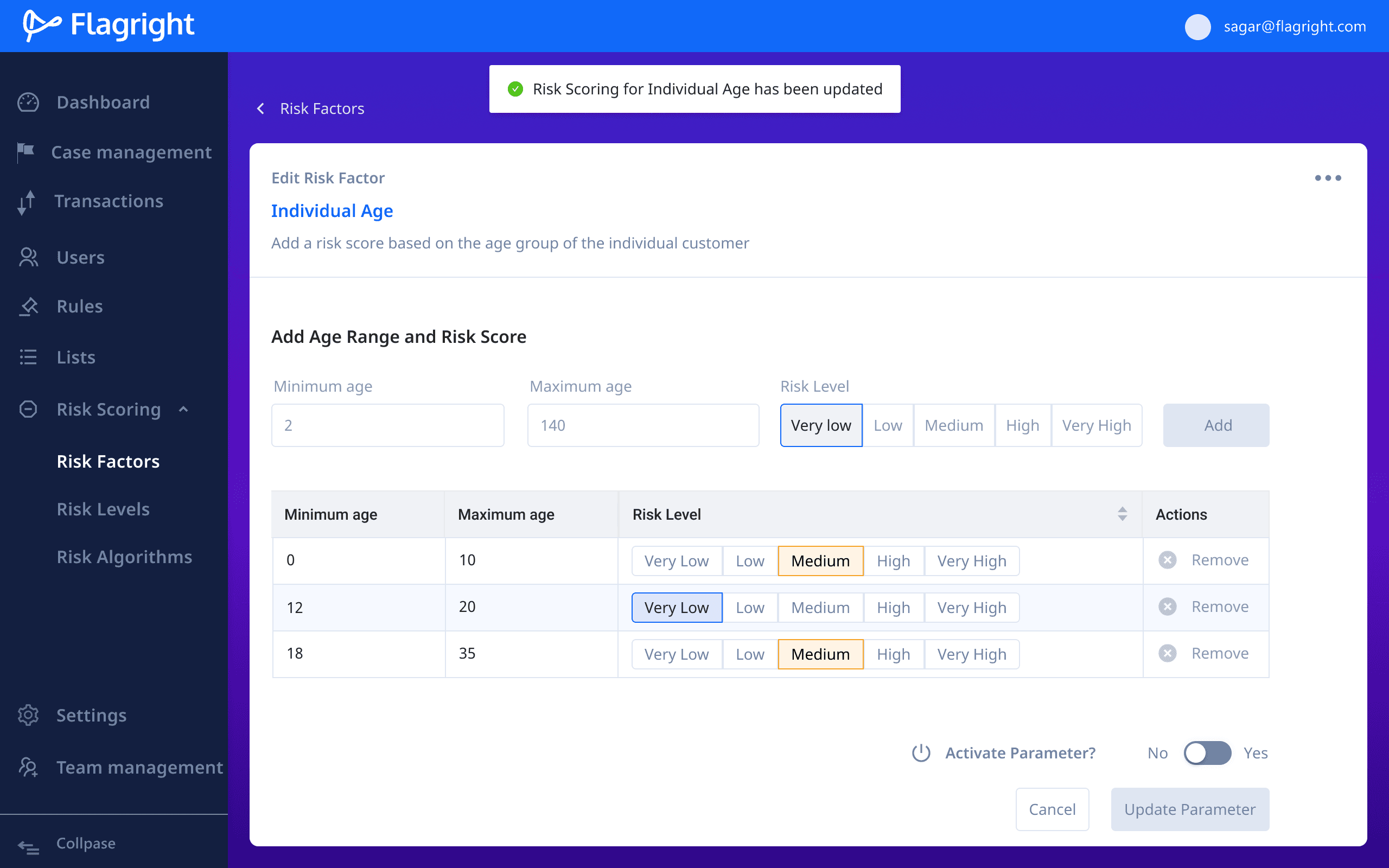
Task: Sort table by Risk Level column
Action: (1122, 514)
